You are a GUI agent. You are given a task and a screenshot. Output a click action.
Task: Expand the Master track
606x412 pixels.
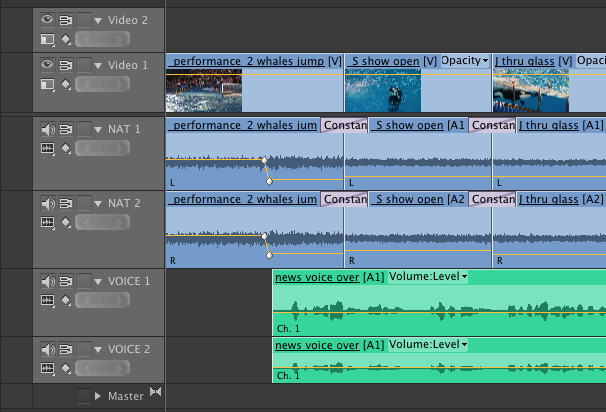pos(98,396)
